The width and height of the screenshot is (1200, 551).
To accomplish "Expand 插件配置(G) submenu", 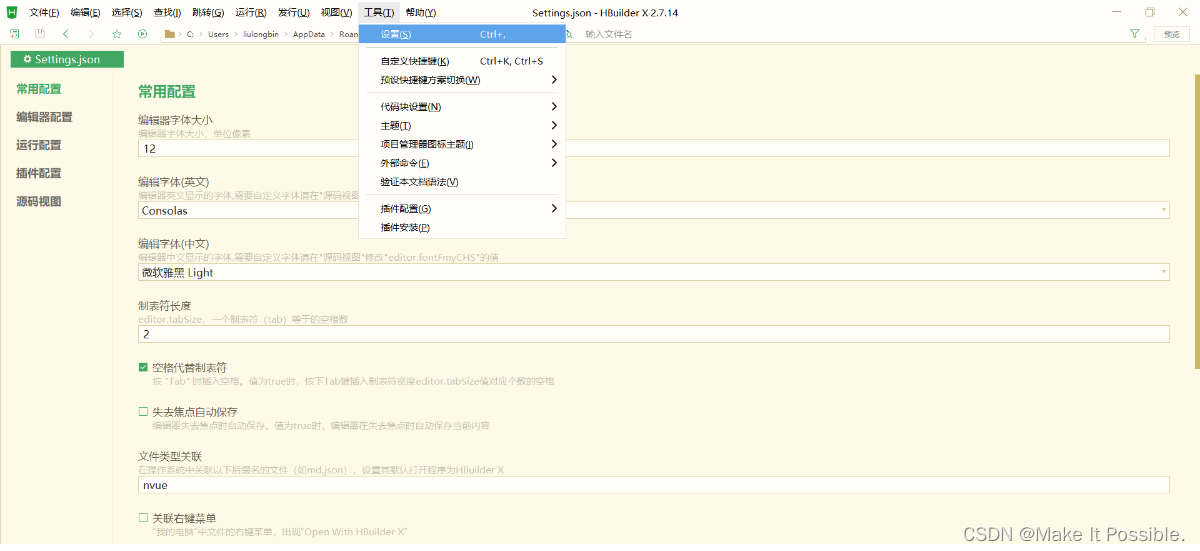I will (x=462, y=209).
